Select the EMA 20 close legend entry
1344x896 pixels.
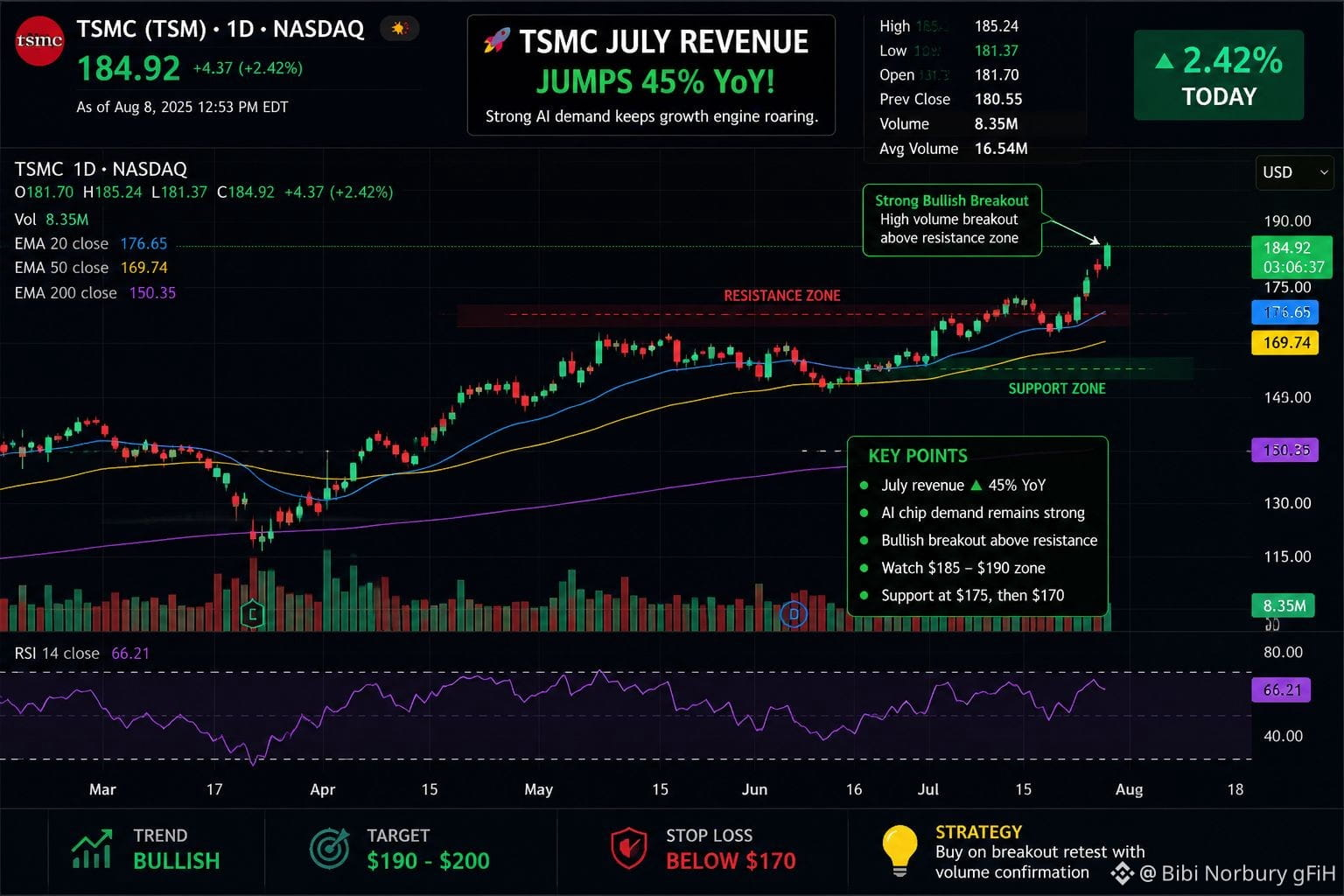(90, 243)
